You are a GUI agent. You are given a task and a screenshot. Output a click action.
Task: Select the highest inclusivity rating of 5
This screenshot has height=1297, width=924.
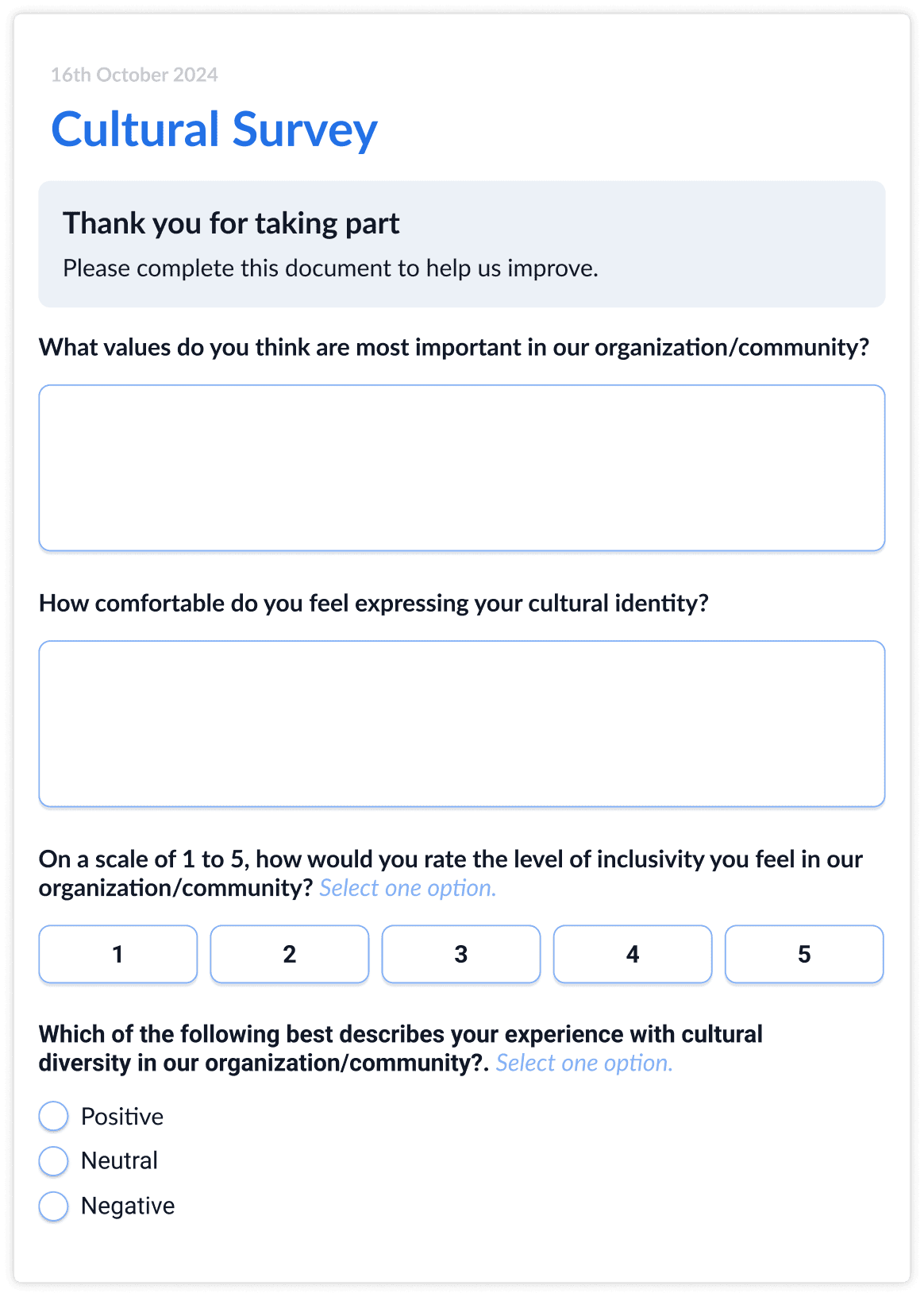click(x=803, y=955)
